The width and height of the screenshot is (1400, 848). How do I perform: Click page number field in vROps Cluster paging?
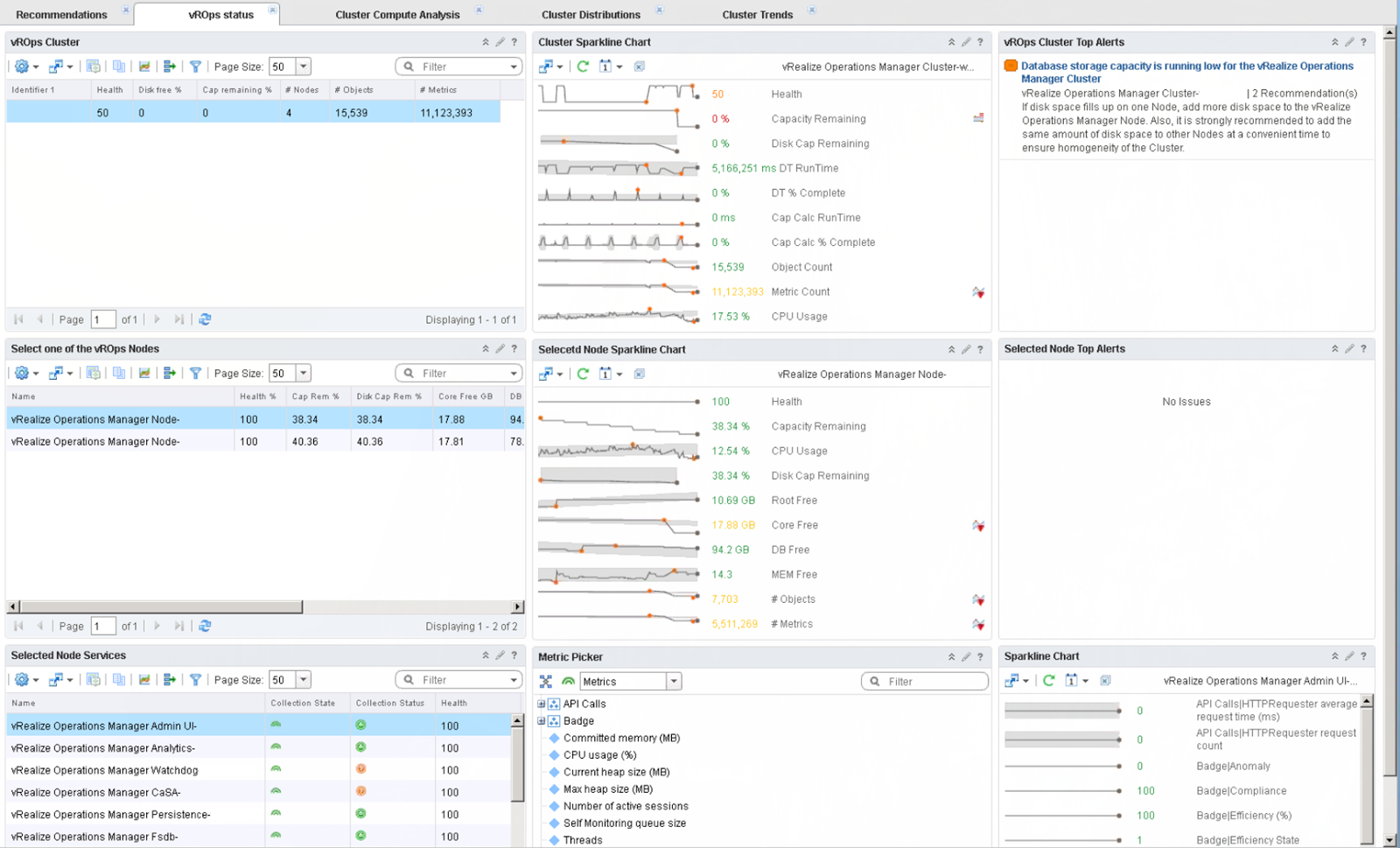[x=103, y=319]
